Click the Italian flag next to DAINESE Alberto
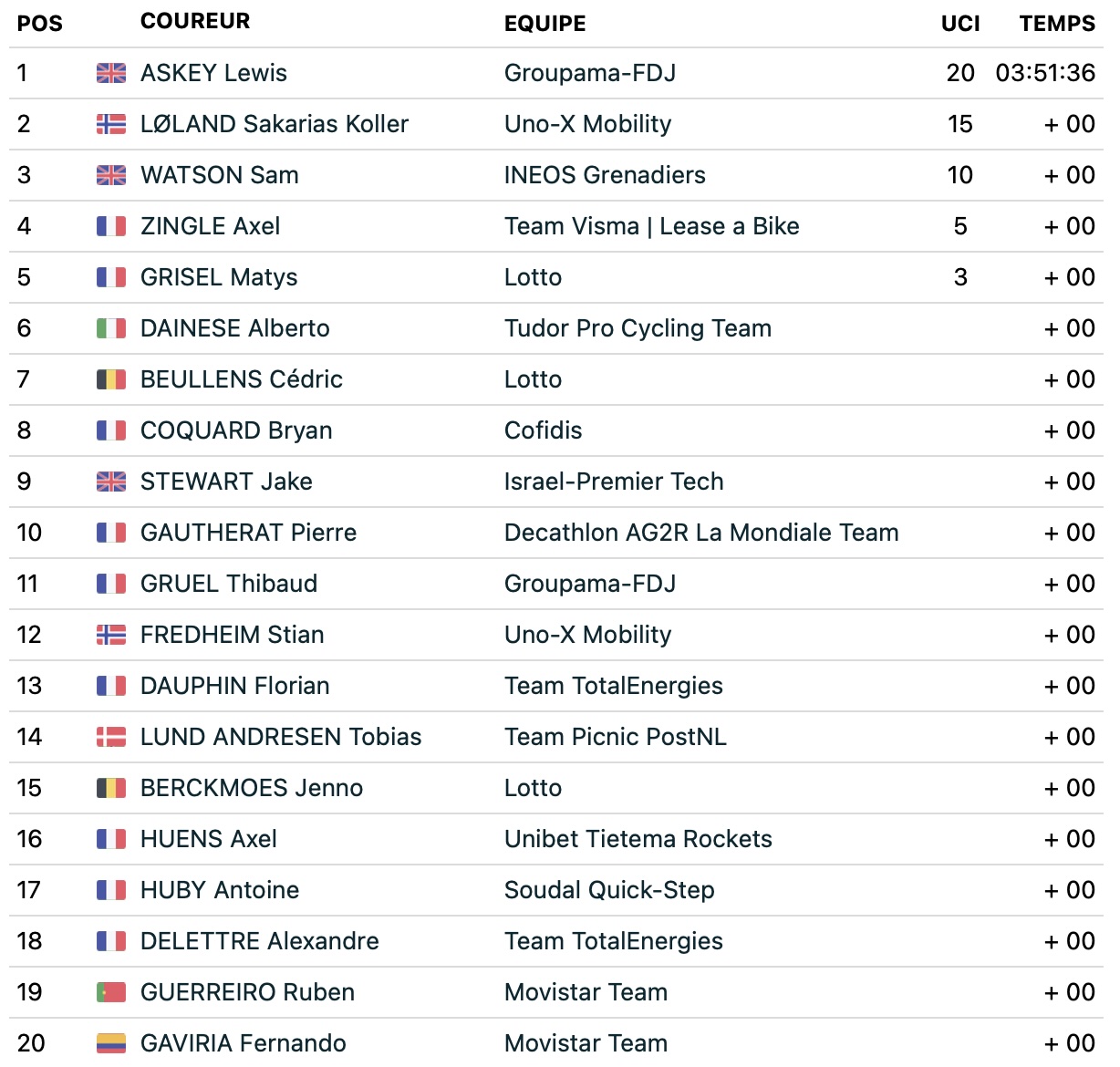The width and height of the screenshot is (1120, 1067). point(111,328)
